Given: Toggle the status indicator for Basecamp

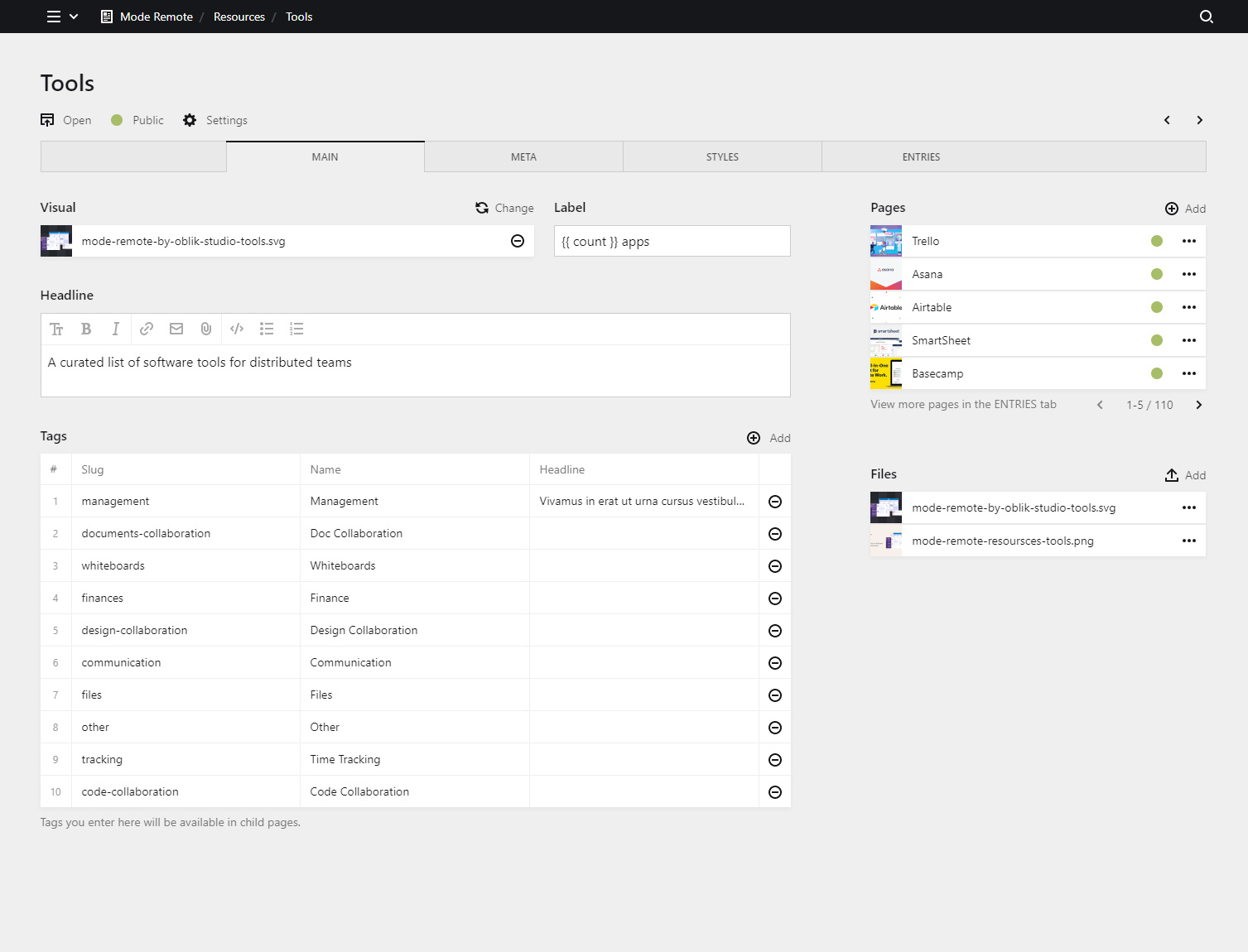Looking at the screenshot, I should pyautogui.click(x=1156, y=373).
